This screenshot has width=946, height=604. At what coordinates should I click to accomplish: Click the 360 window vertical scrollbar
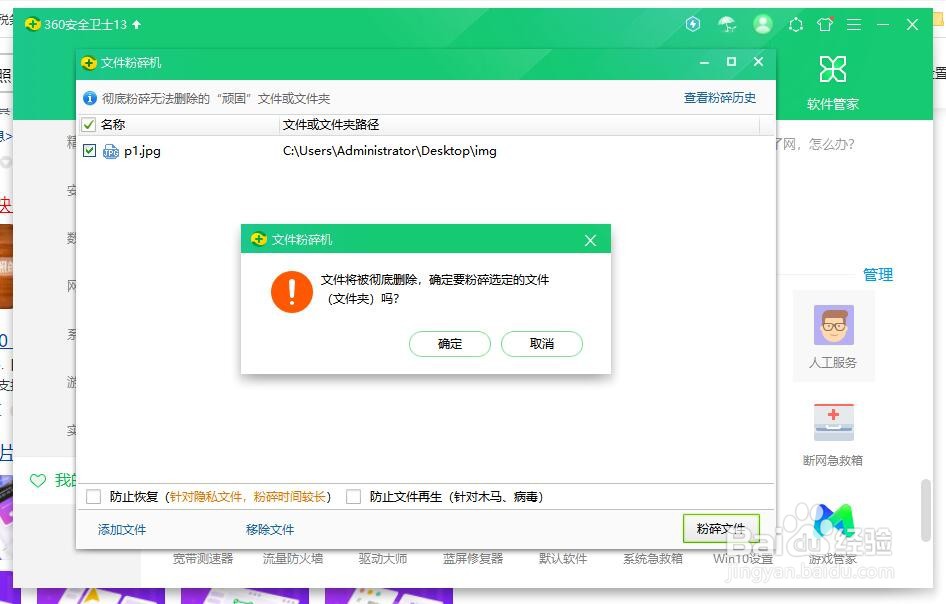926,510
